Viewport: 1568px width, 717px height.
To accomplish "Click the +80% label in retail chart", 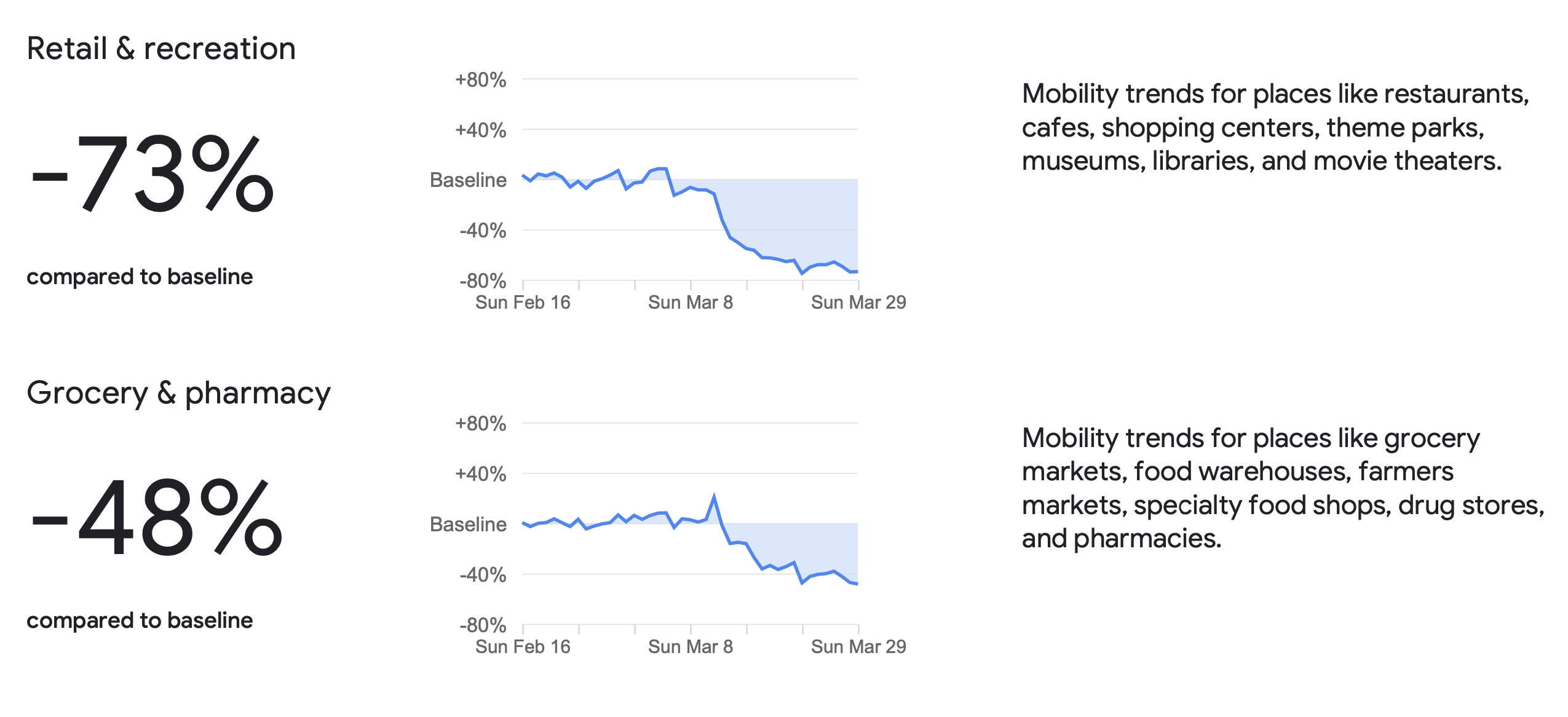I will [480, 80].
